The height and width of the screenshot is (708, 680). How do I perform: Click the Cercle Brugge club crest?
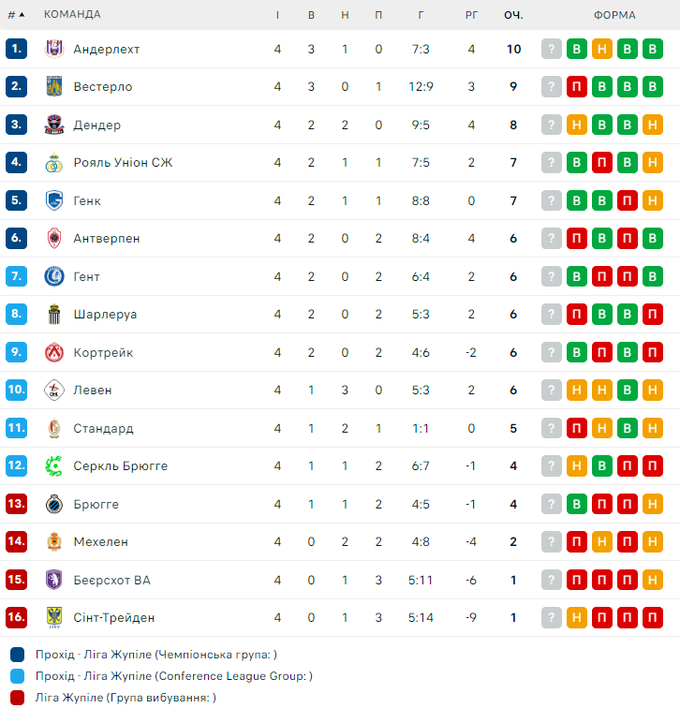(54, 466)
